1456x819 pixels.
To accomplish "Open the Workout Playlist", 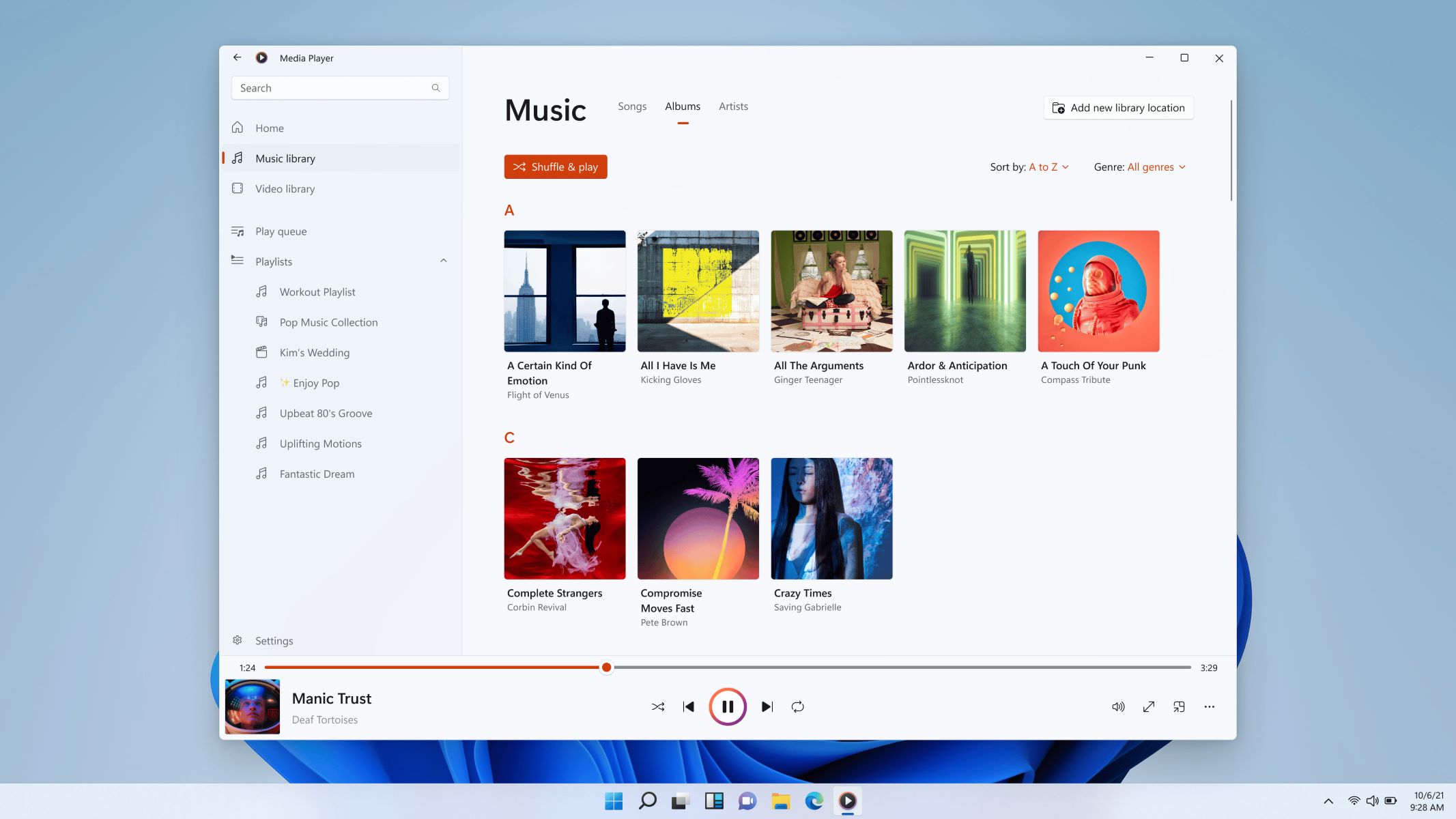I will click(316, 291).
